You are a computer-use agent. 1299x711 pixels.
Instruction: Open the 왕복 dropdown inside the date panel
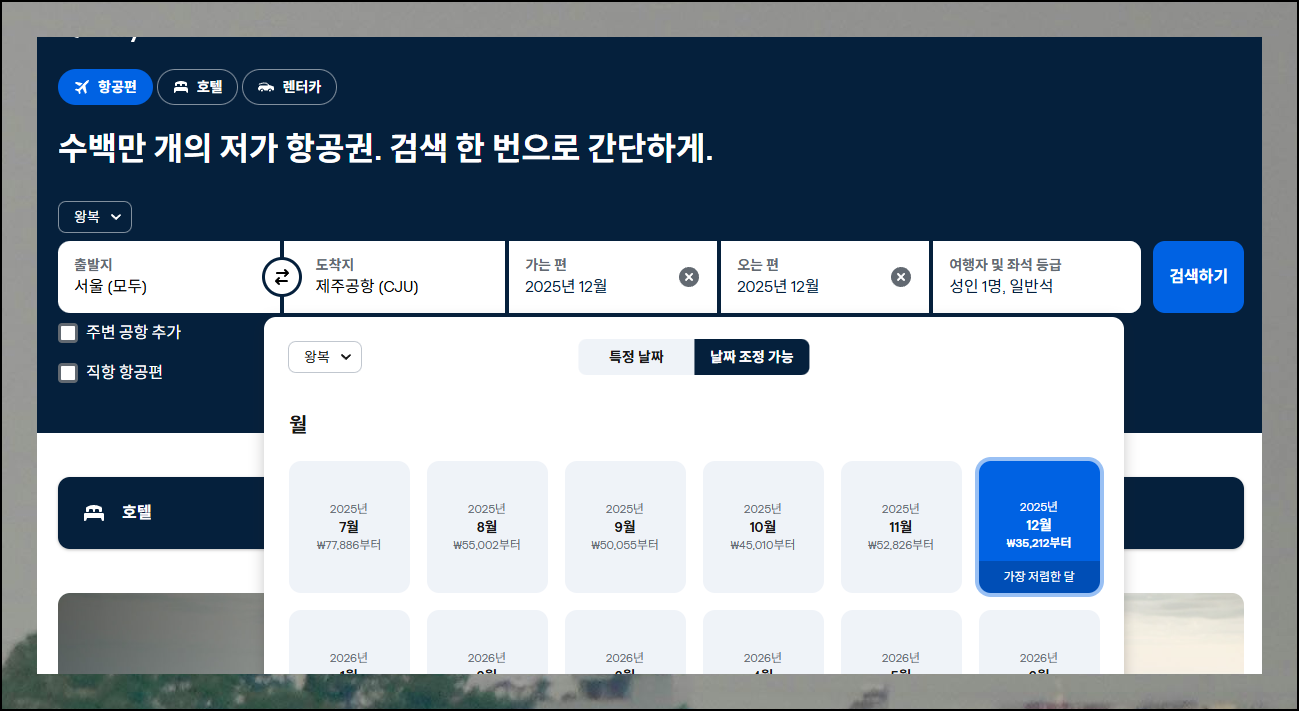pos(325,357)
